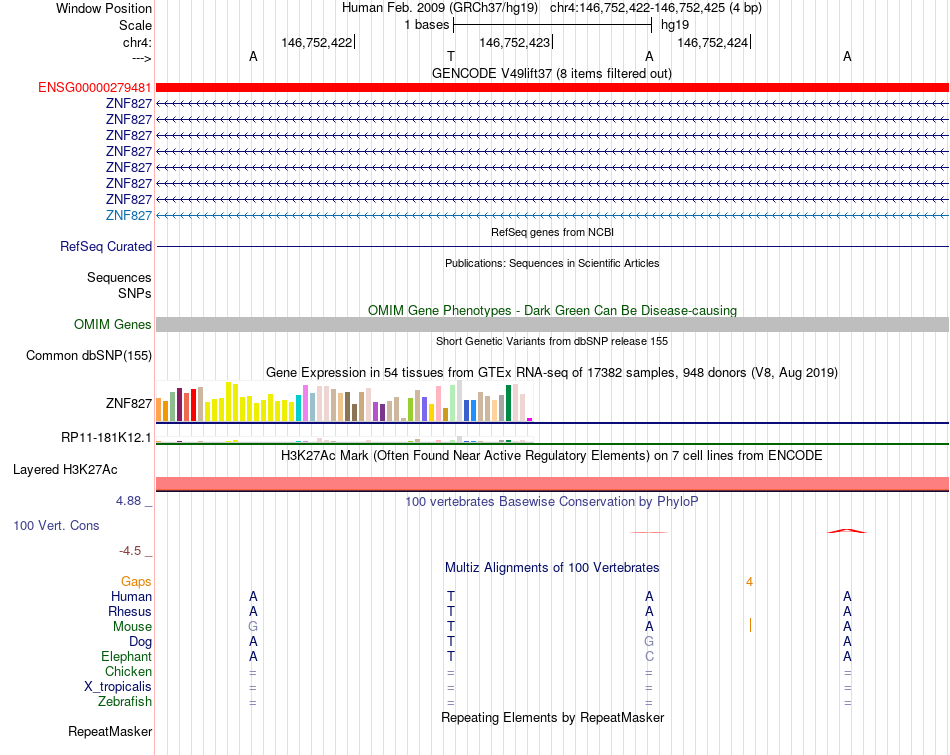Select the Chicken species row label
The height and width of the screenshot is (755, 950).
pyautogui.click(x=128, y=671)
